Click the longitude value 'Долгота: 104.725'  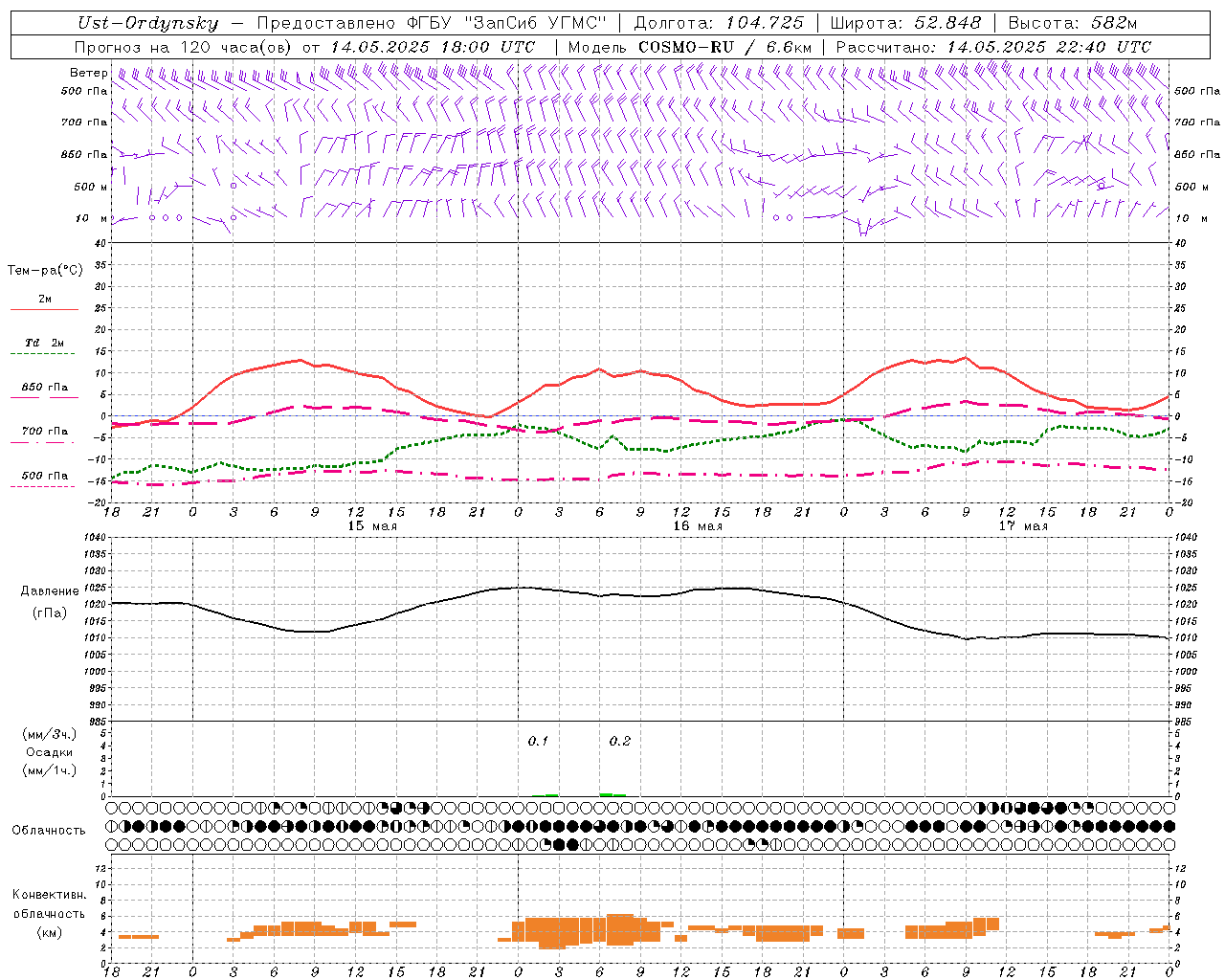[x=719, y=23]
